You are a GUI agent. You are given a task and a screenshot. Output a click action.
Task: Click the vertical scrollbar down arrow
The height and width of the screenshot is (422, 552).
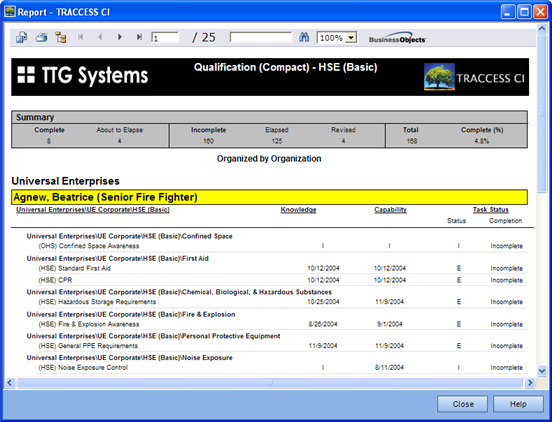[542, 371]
